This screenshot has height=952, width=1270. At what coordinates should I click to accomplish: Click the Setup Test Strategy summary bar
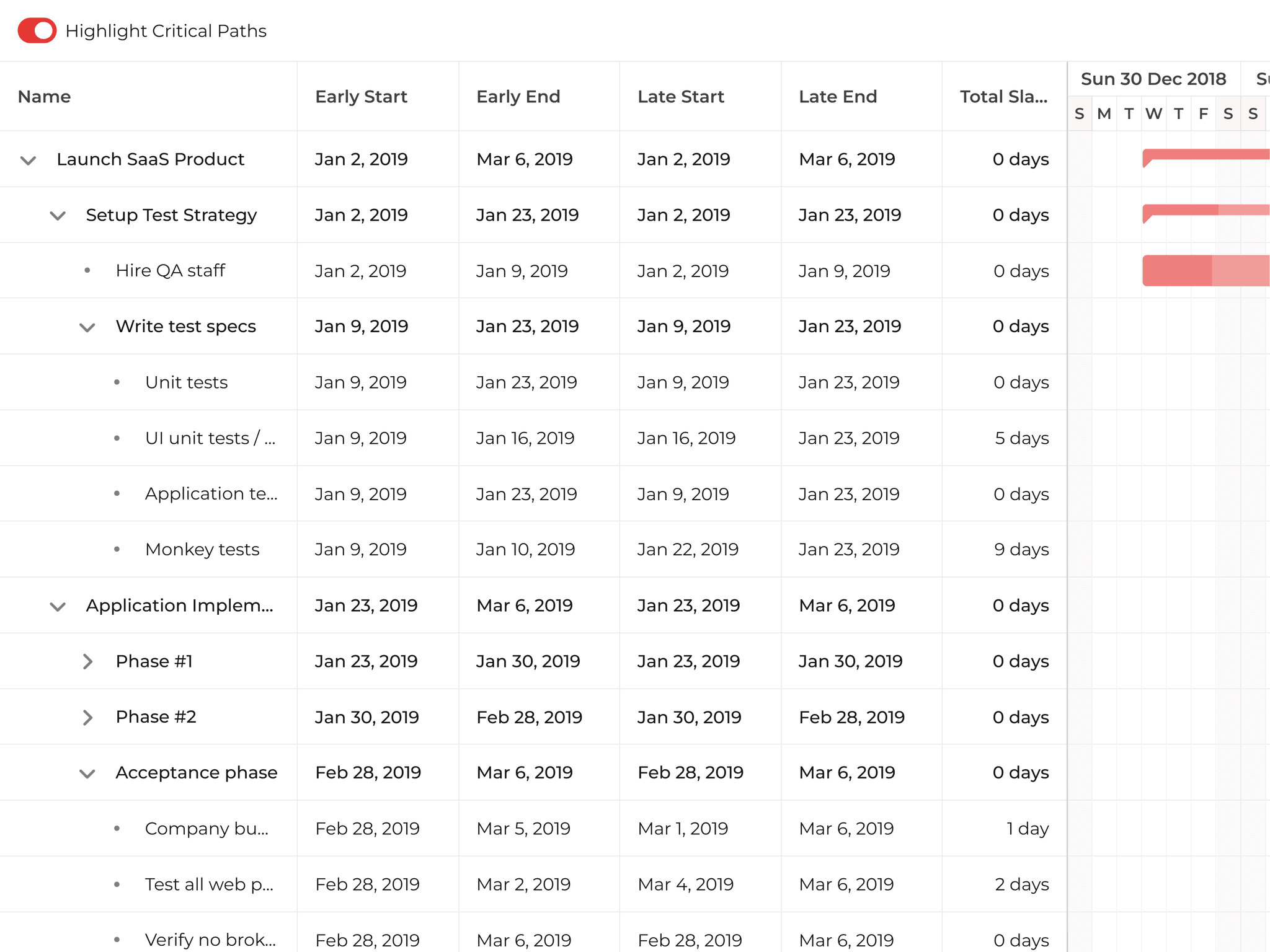point(1205,210)
